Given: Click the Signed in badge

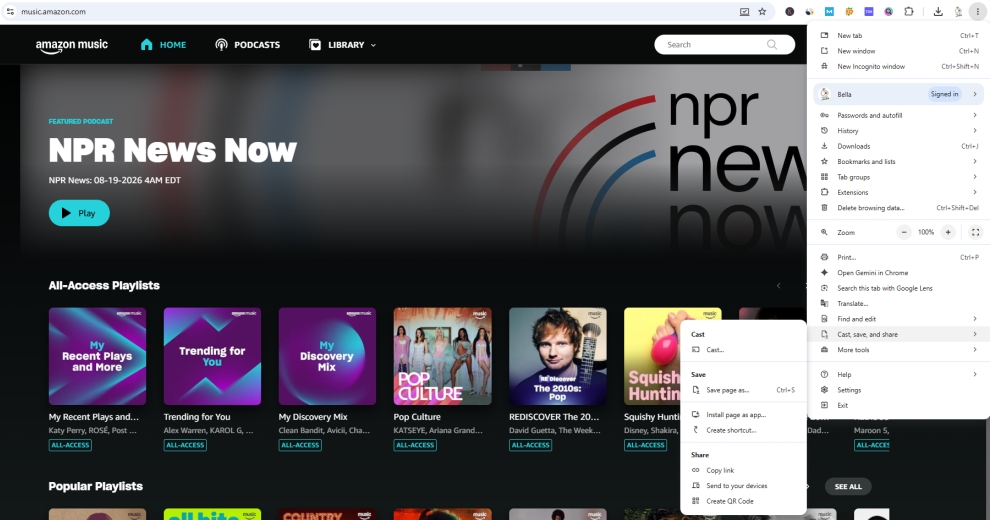Looking at the screenshot, I should [x=945, y=94].
